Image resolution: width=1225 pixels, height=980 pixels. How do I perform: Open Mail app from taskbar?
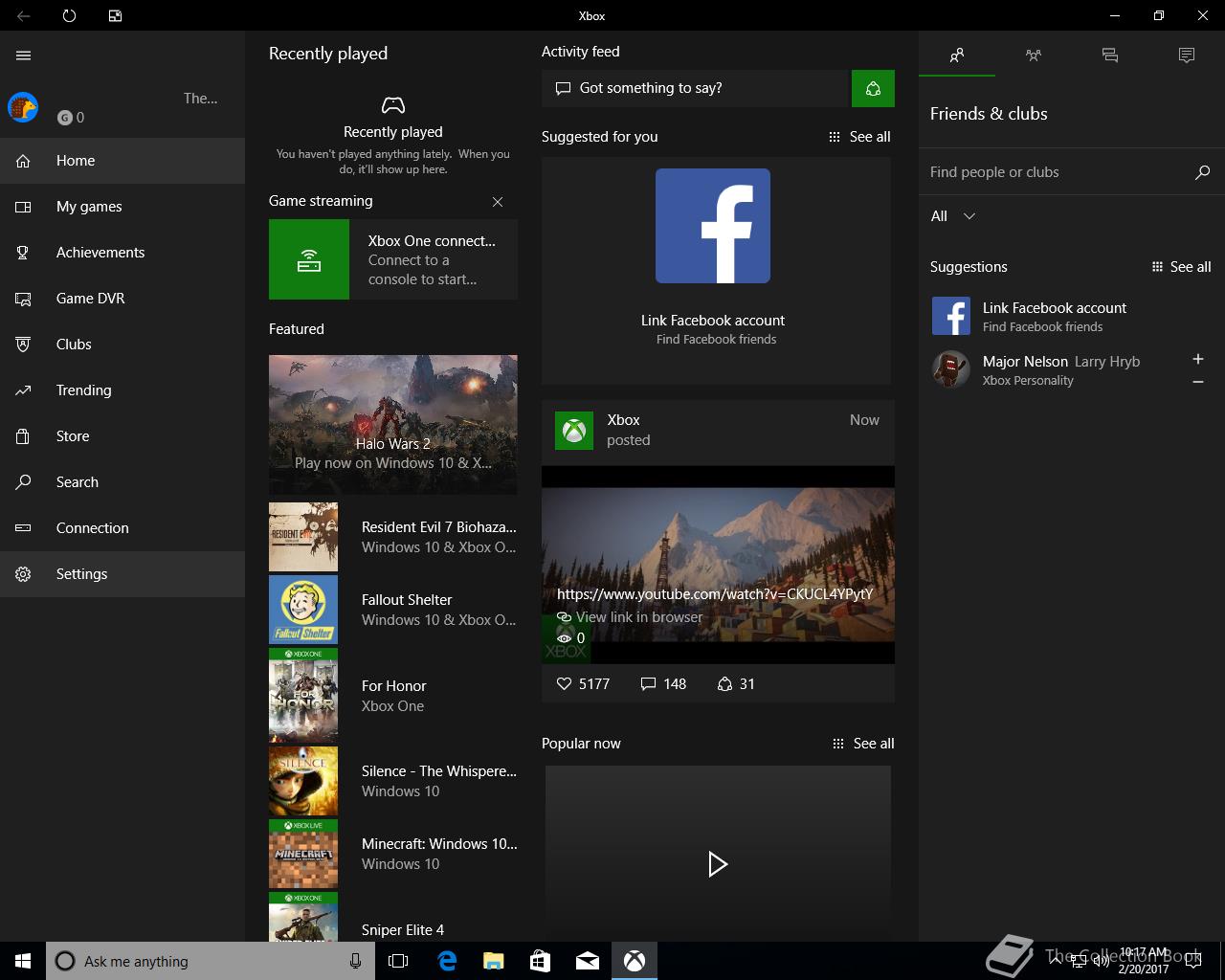(587, 961)
